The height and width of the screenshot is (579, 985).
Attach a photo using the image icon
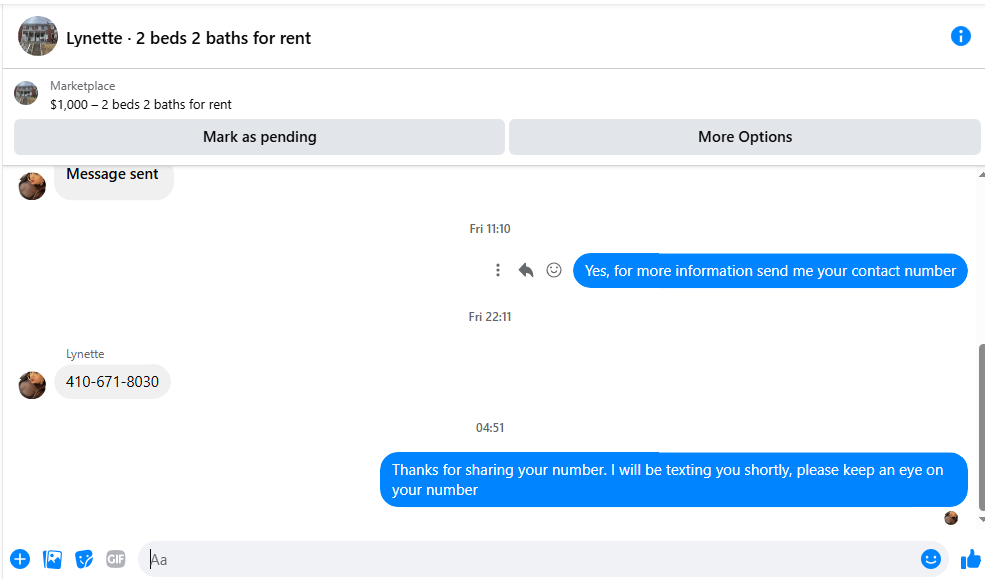click(x=53, y=559)
